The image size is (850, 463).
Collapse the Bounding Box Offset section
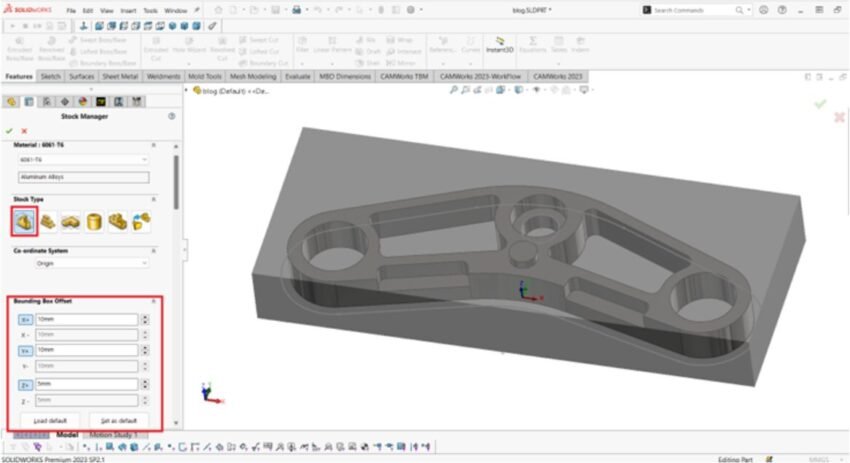pyautogui.click(x=153, y=301)
